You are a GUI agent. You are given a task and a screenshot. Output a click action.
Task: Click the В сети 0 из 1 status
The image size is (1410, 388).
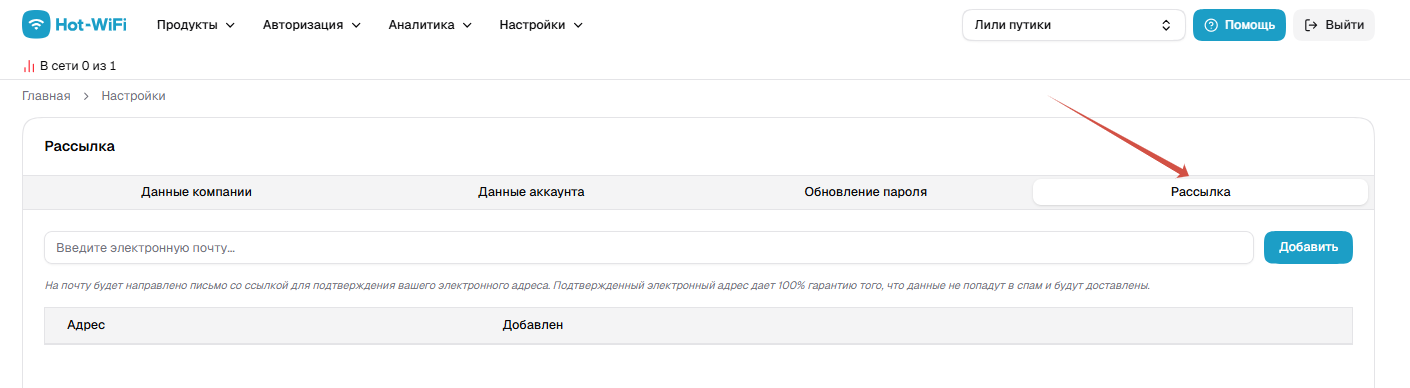pyautogui.click(x=78, y=66)
